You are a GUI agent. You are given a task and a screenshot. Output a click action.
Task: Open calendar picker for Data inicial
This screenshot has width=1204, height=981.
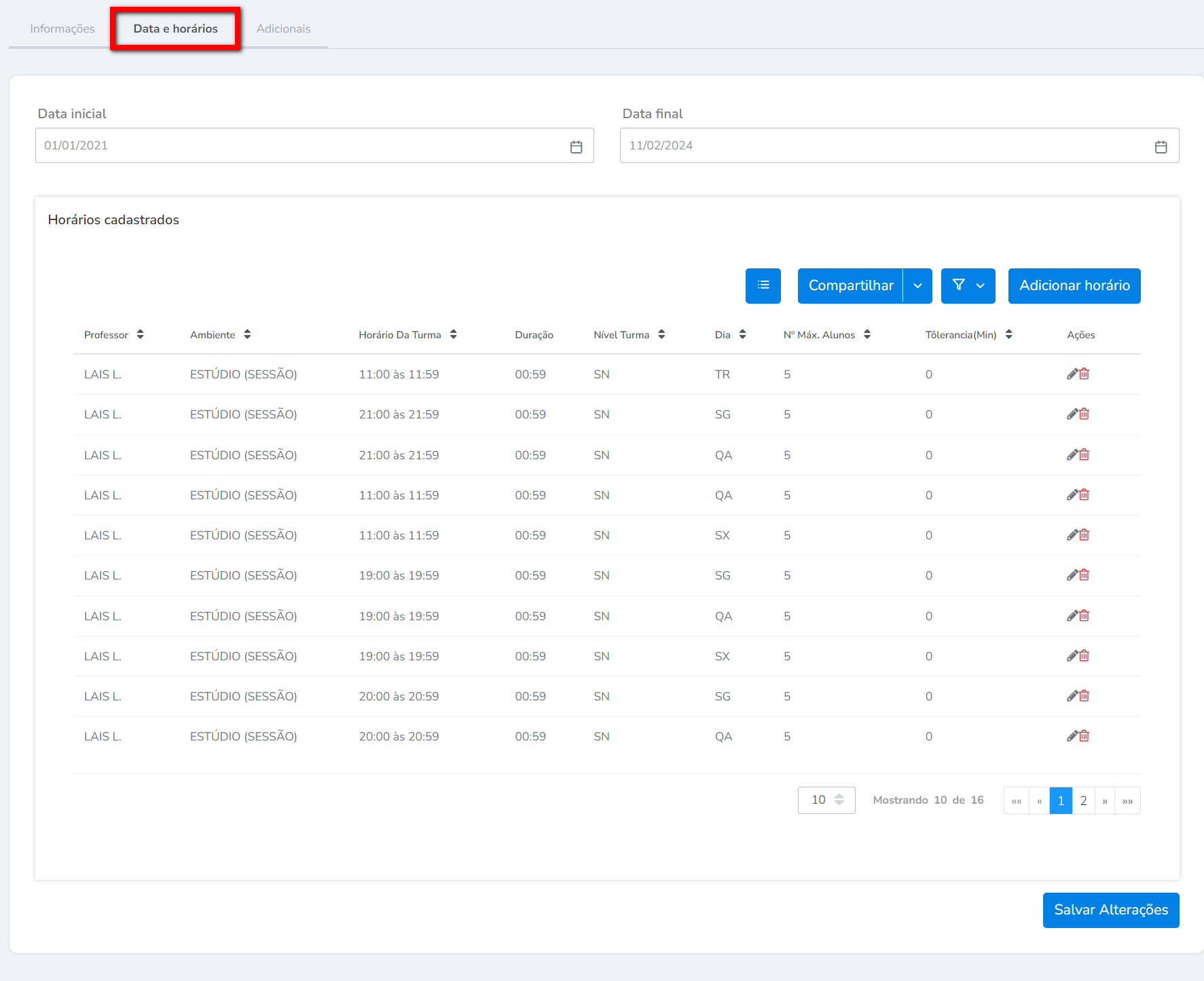[x=576, y=147]
